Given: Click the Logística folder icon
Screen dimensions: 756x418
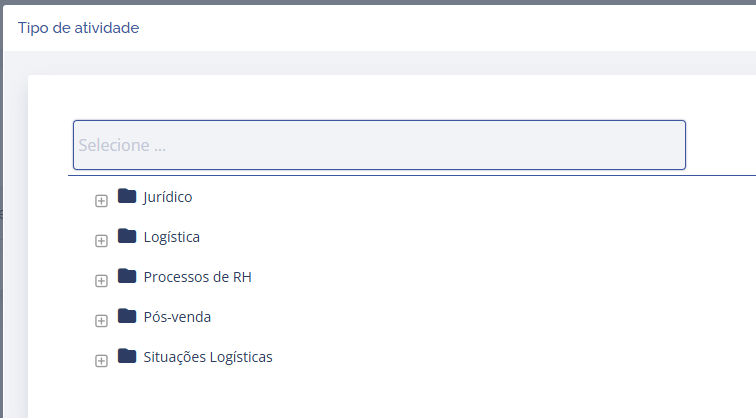Looking at the screenshot, I should pos(126,236).
